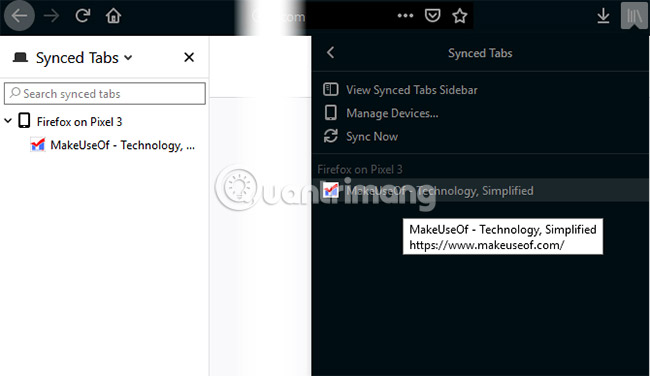Click the Synced Tabs laptop icon in sidebar header

coord(20,57)
